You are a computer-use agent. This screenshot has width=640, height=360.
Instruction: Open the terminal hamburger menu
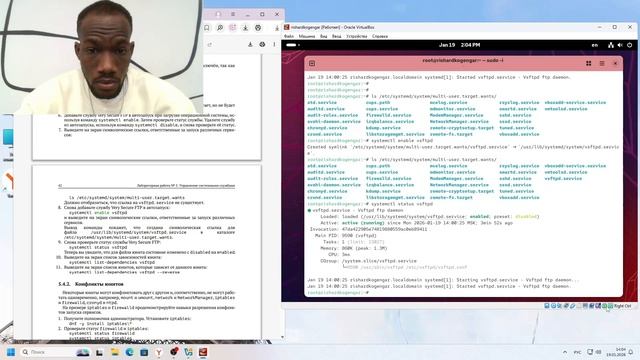602,64
